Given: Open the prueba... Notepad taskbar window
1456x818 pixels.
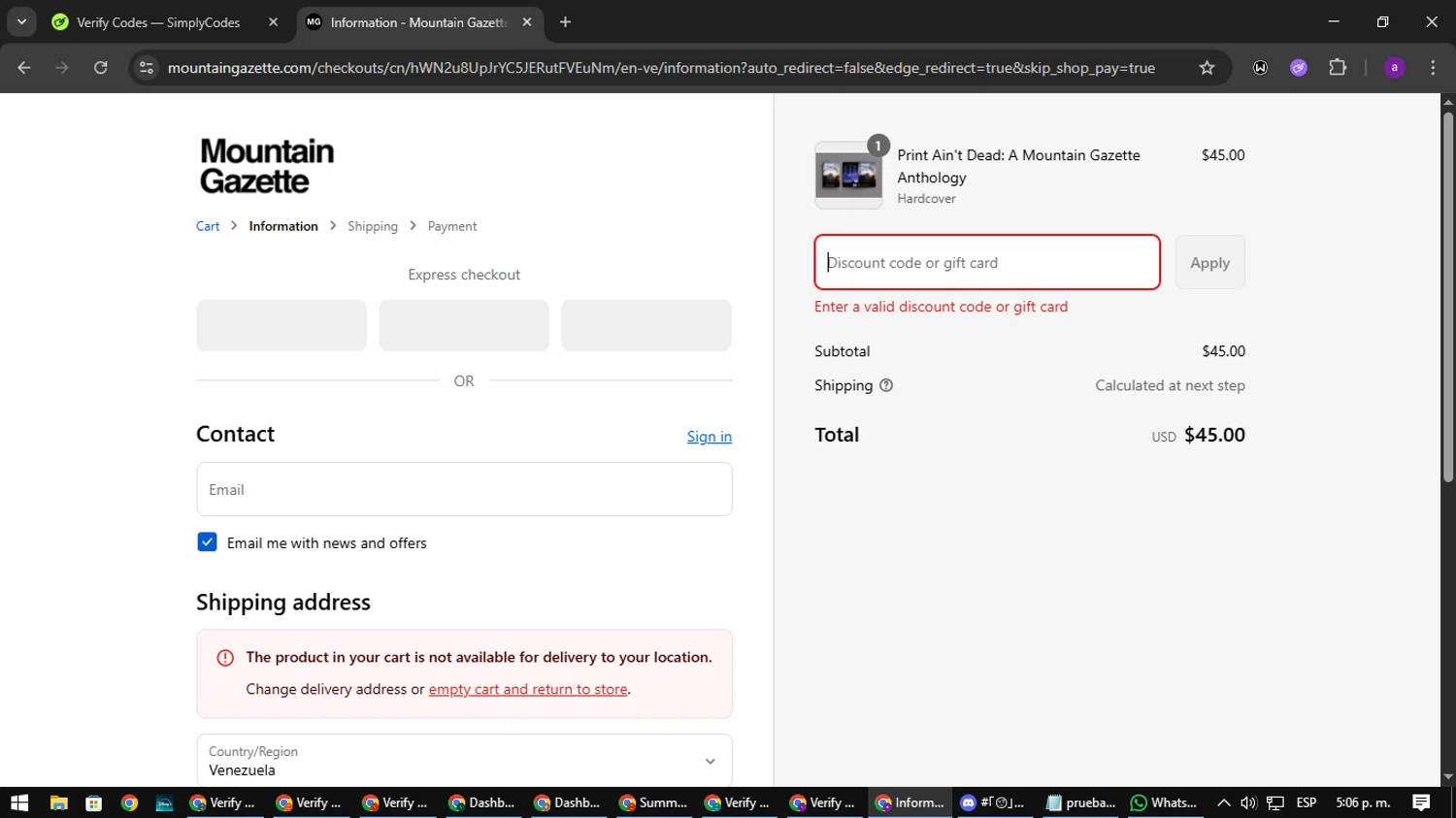Looking at the screenshot, I should tap(1080, 802).
